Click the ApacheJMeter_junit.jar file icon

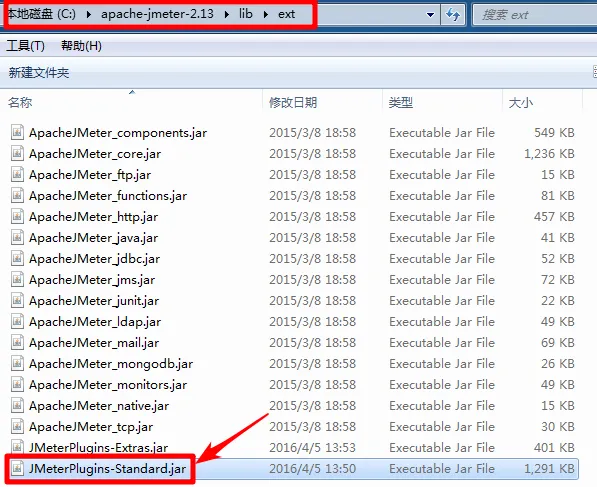coord(17,300)
